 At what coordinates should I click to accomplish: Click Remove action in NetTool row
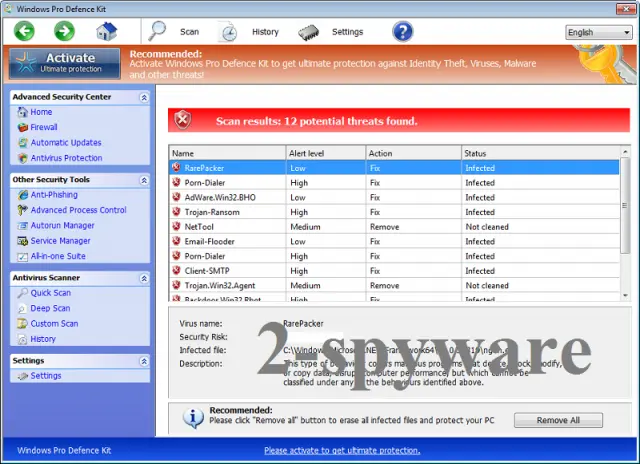pyautogui.click(x=384, y=227)
